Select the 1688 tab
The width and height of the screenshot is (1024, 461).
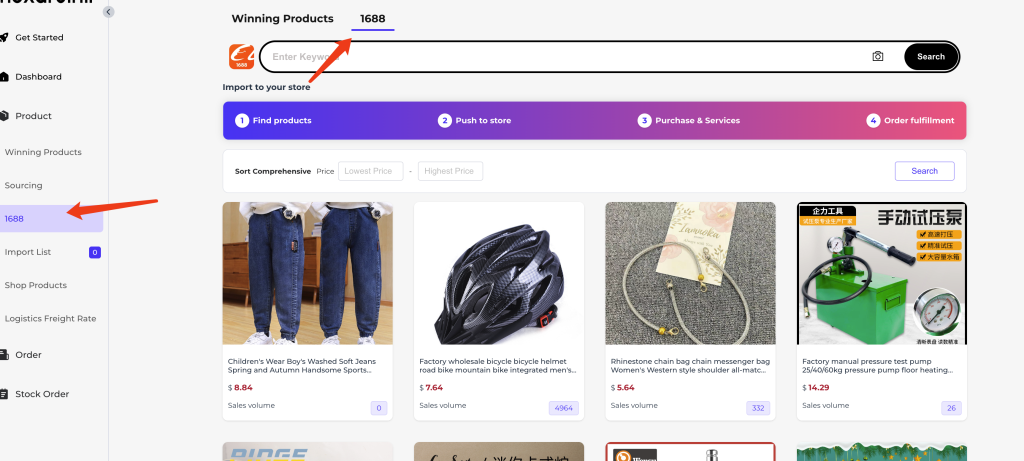(x=373, y=19)
